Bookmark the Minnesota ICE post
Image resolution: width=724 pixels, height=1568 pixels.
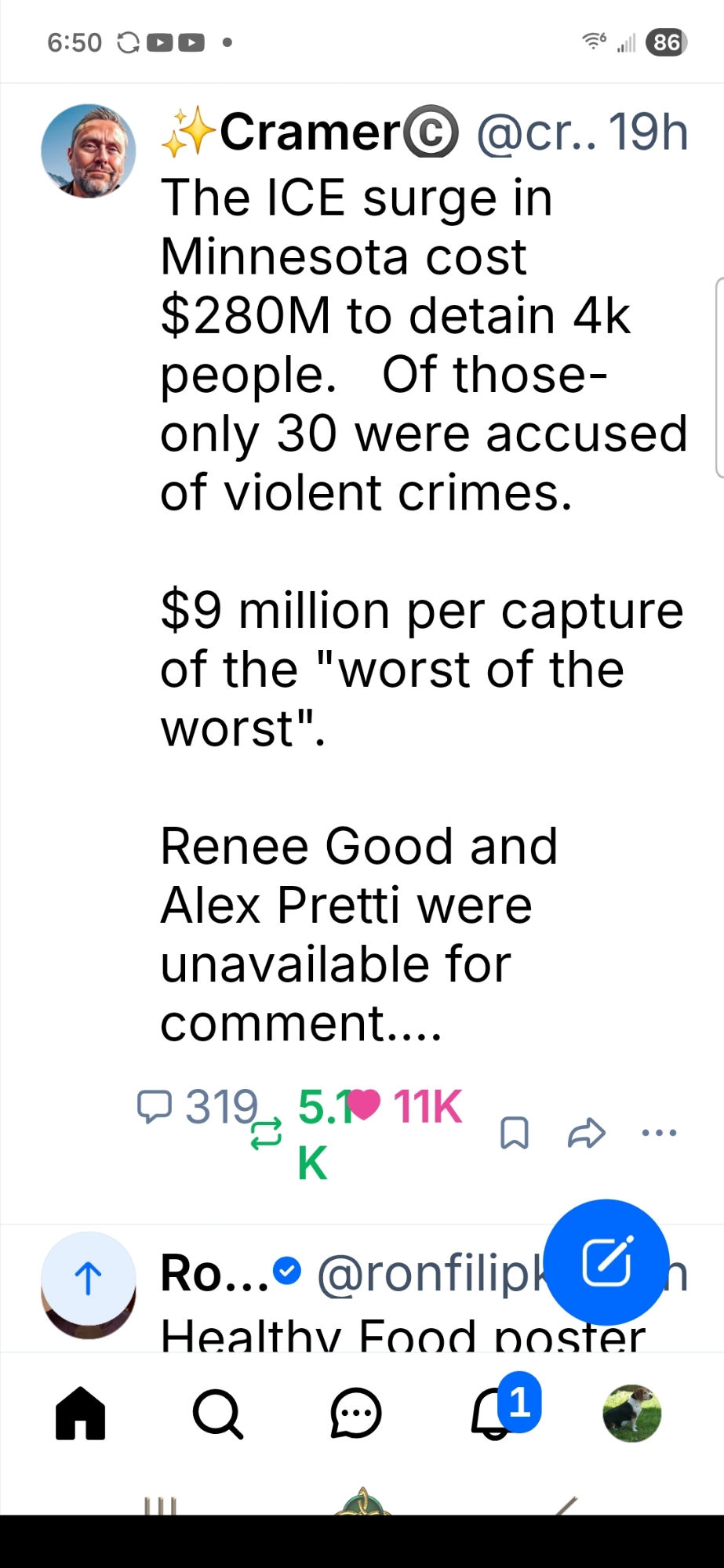515,1133
